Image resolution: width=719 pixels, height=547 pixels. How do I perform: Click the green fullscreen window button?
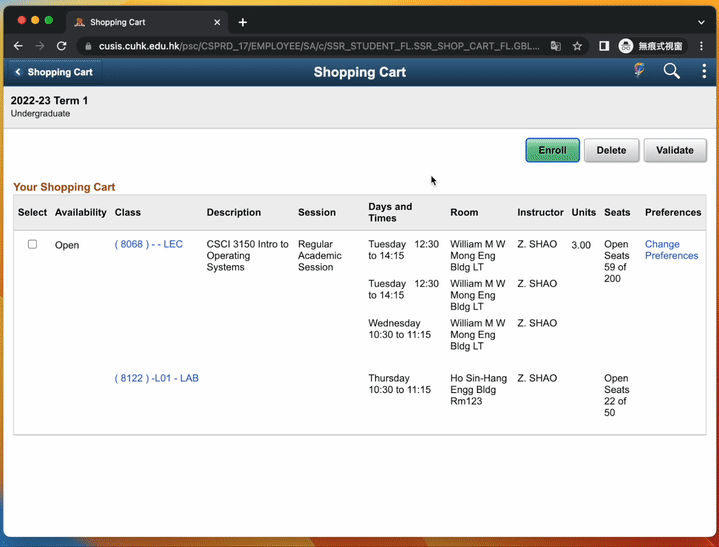coord(49,20)
